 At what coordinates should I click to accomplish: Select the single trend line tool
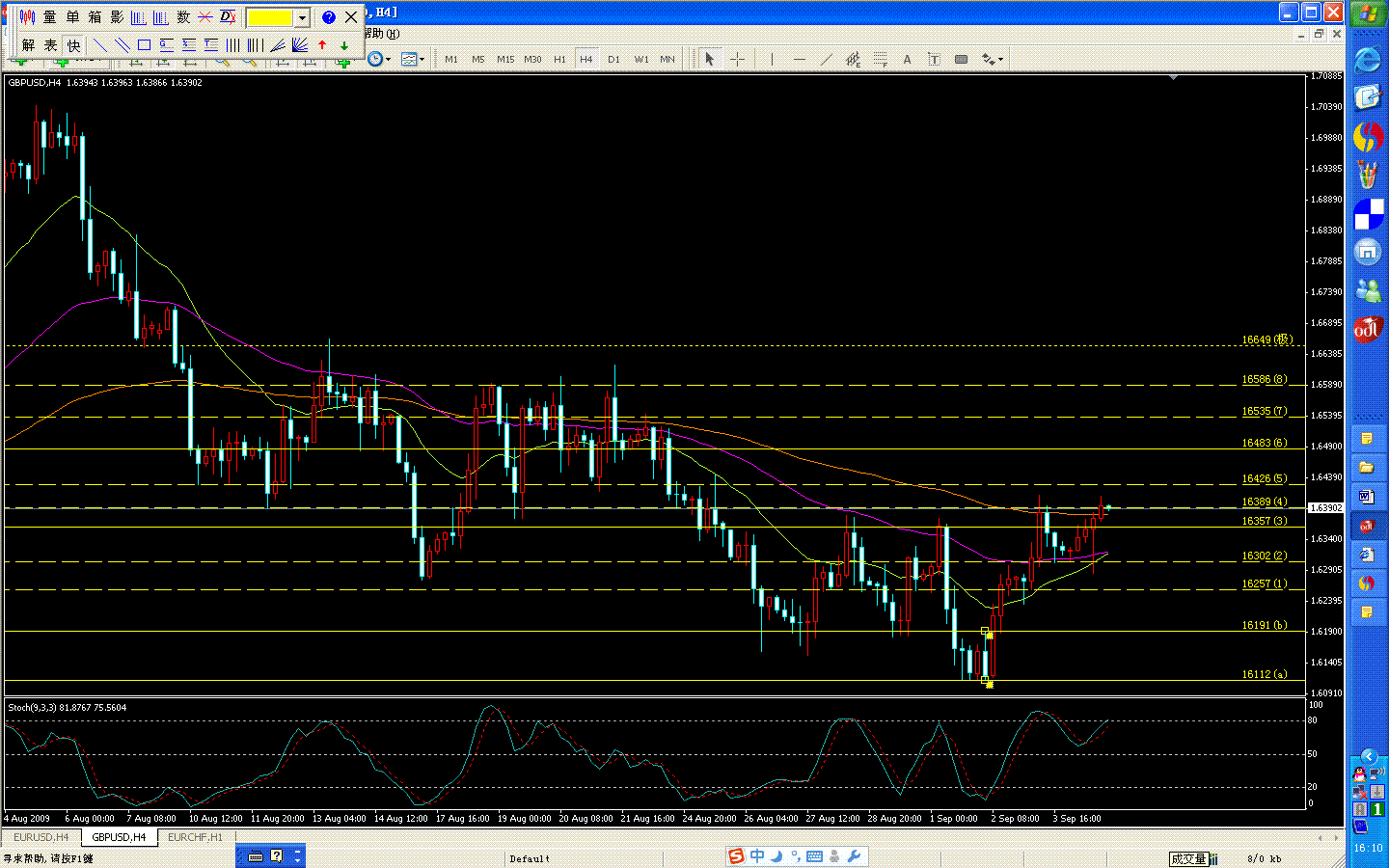click(x=99, y=45)
